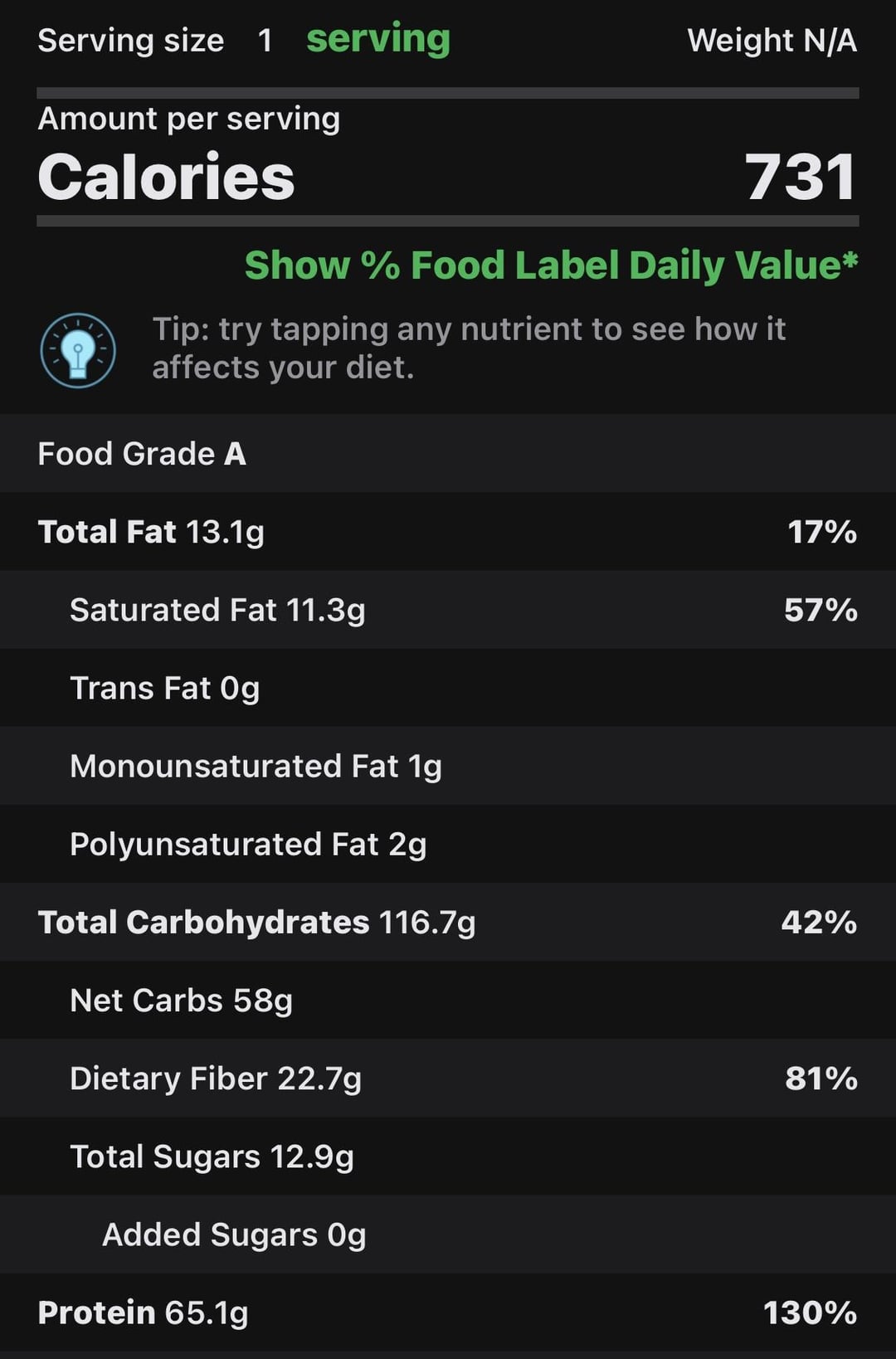Tap the Total Sugars 12.9g row
The width and height of the screenshot is (896, 1359).
pos(448,1156)
